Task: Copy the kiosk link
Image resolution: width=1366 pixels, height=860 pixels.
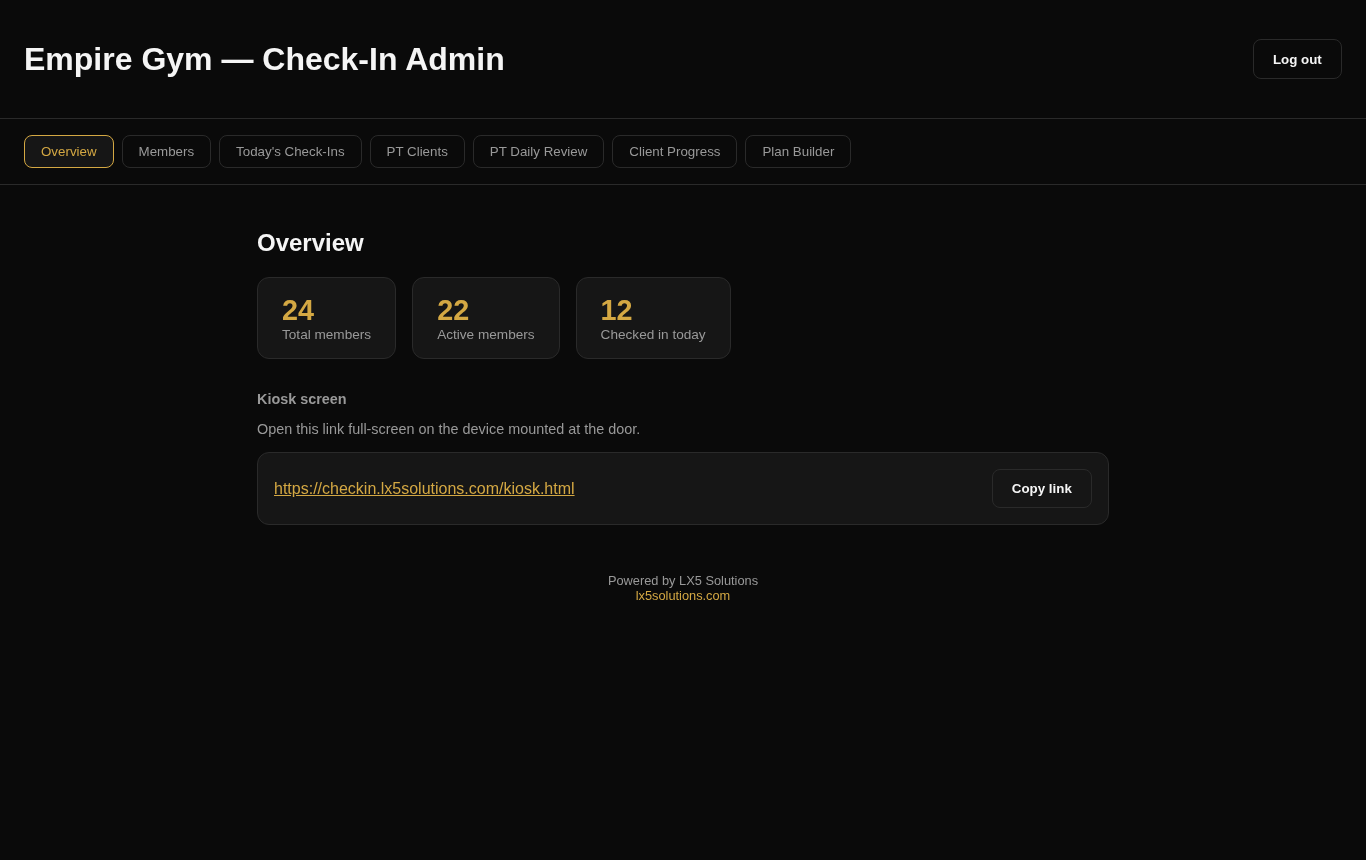Action: click(1041, 488)
